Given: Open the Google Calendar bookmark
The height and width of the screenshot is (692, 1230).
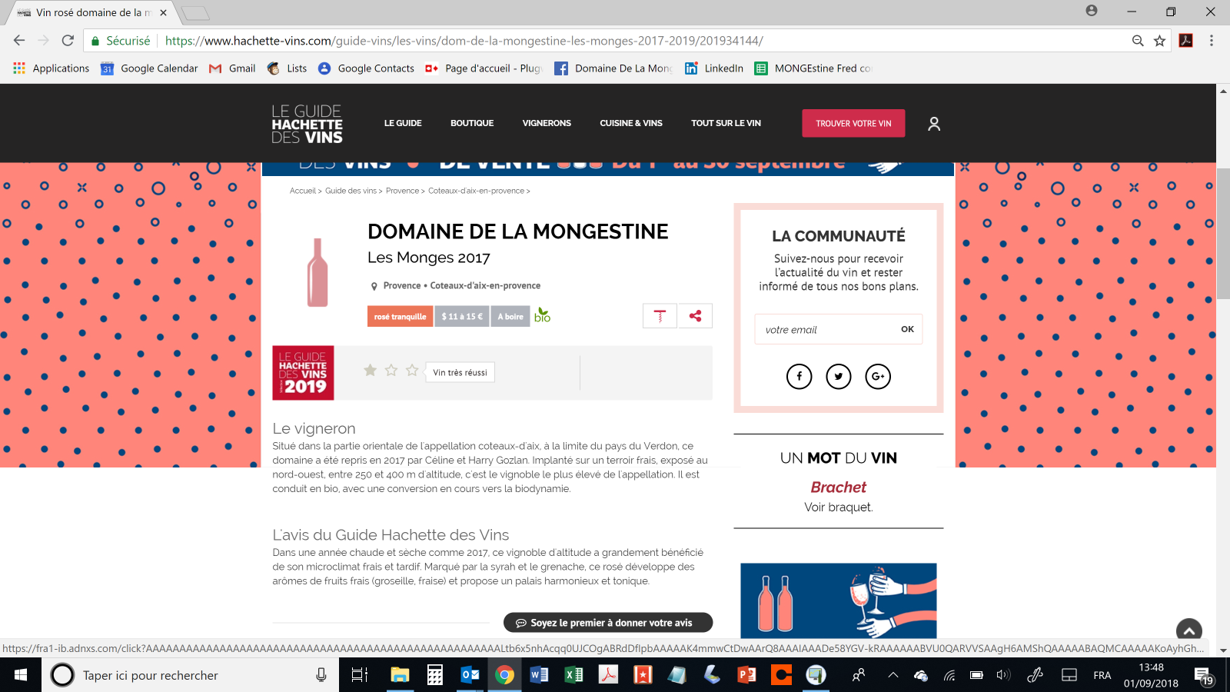Looking at the screenshot, I should 149,68.
